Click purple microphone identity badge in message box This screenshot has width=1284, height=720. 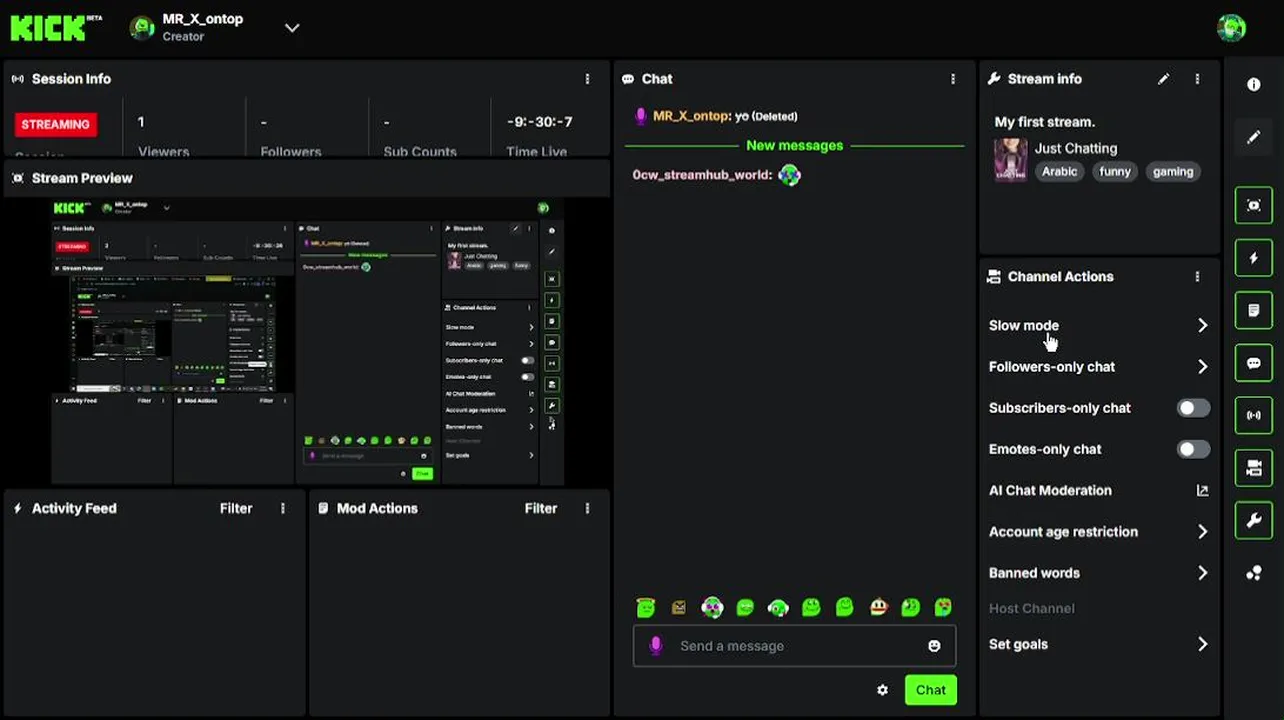tap(656, 646)
